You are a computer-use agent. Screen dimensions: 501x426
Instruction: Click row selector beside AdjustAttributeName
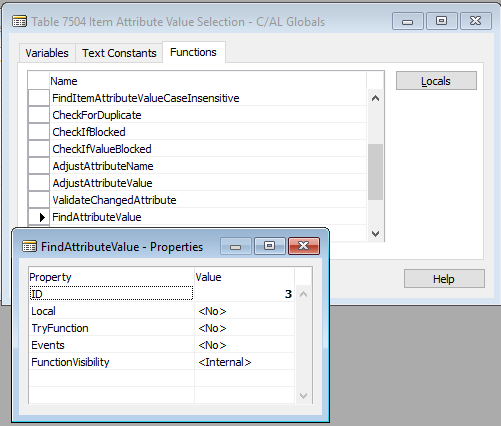(39, 166)
